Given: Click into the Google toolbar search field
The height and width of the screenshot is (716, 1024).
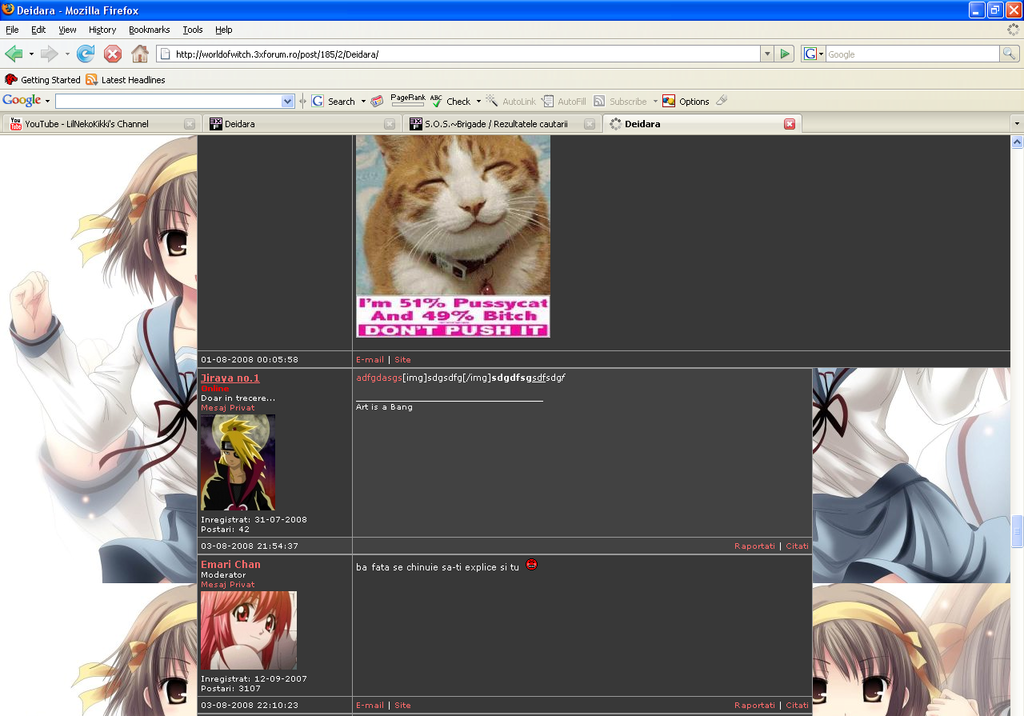Looking at the screenshot, I should [168, 101].
